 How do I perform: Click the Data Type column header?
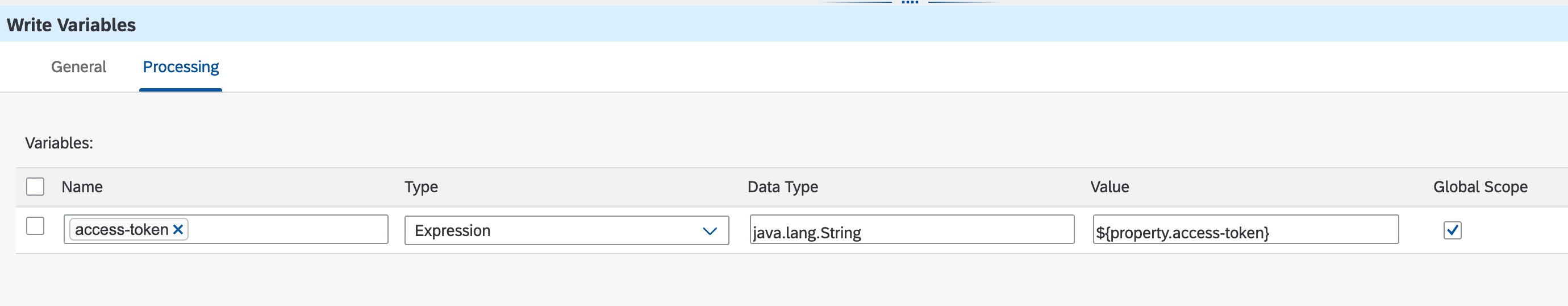(782, 187)
